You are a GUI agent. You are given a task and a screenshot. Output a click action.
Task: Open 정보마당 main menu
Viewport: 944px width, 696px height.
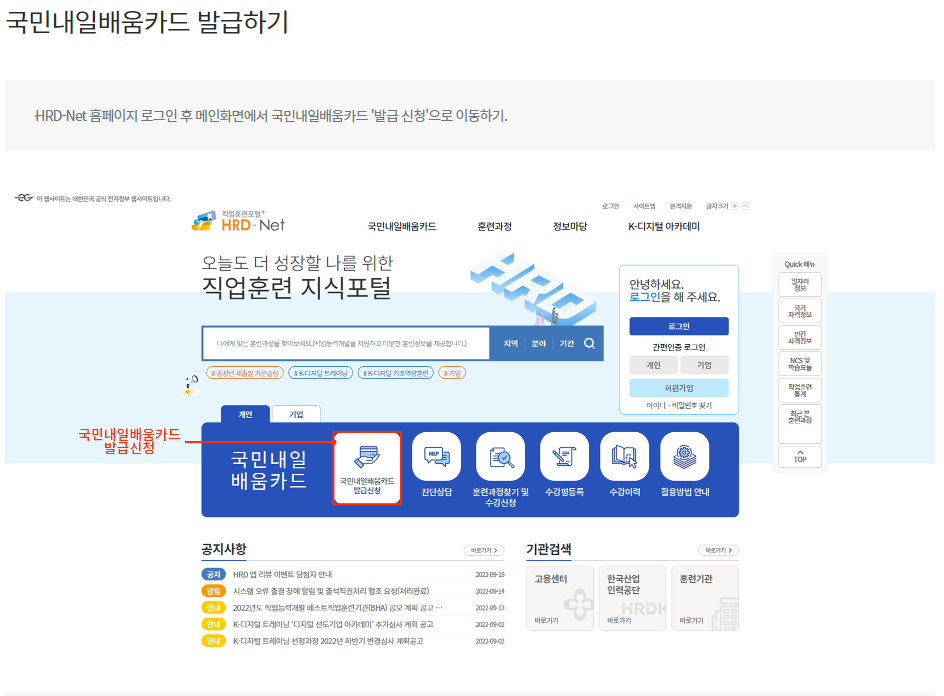click(570, 226)
